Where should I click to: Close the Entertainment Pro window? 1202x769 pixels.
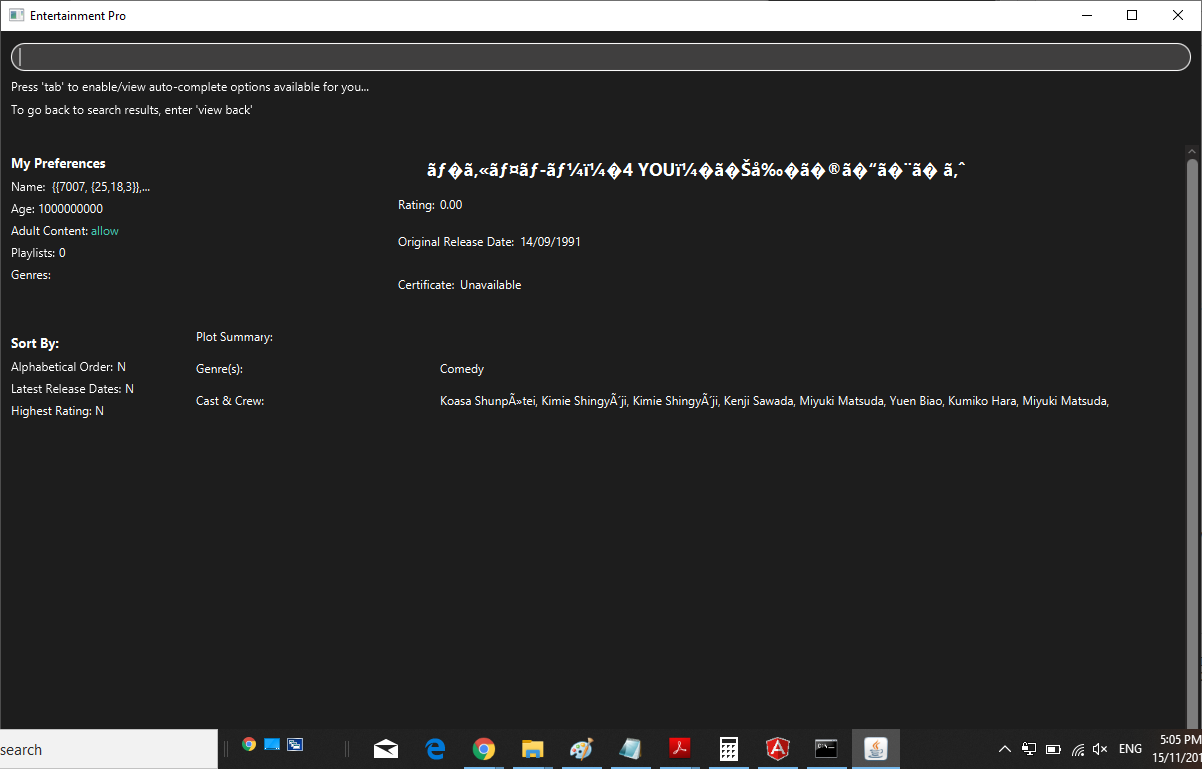tap(1178, 15)
